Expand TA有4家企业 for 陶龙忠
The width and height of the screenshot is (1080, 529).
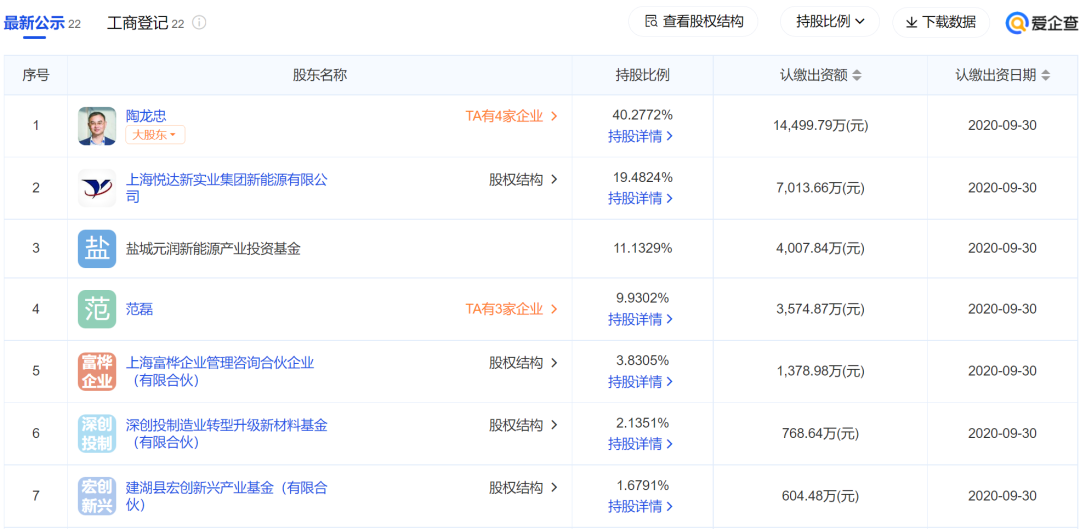(x=512, y=116)
